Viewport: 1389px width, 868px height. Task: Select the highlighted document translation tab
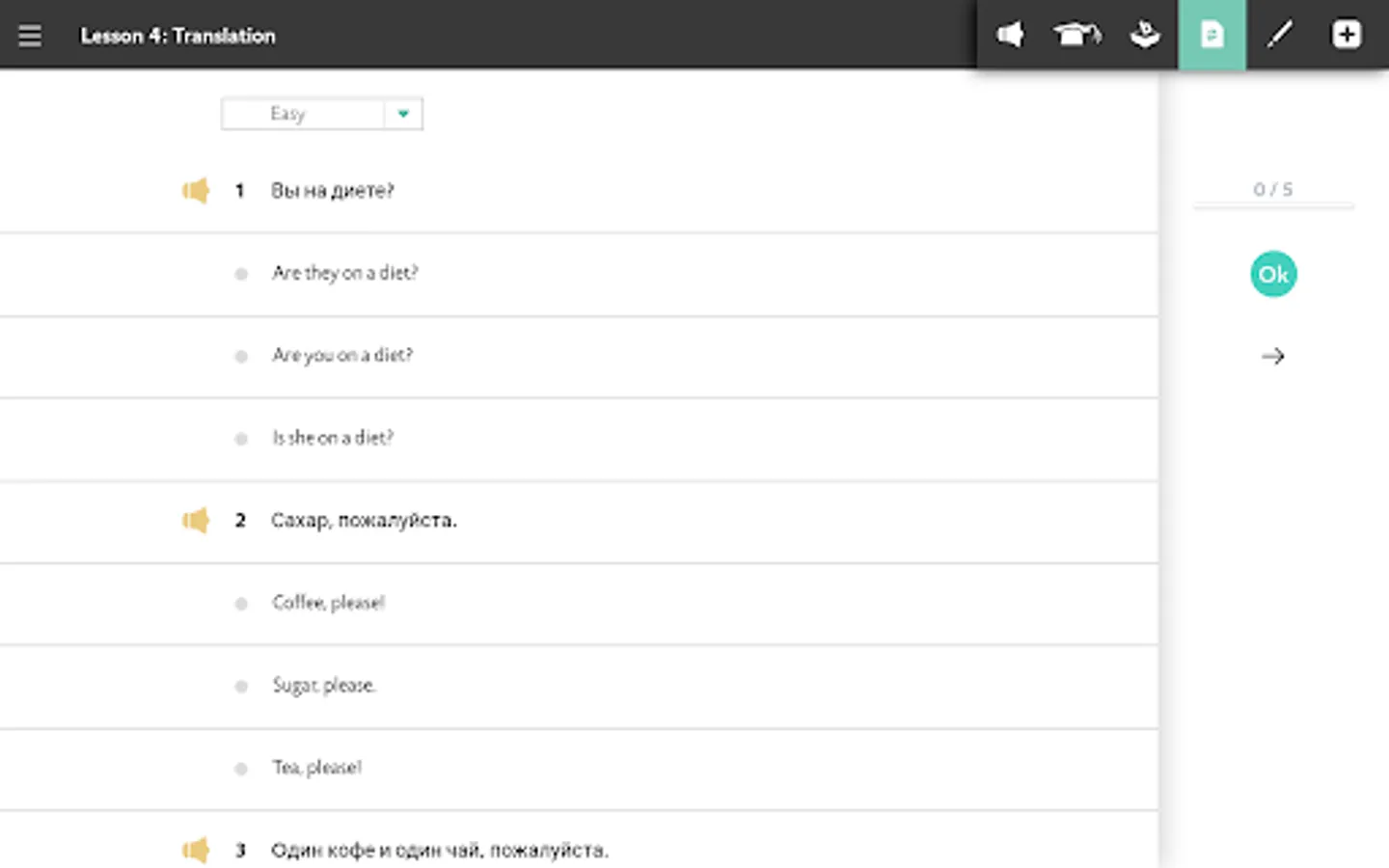(1212, 36)
